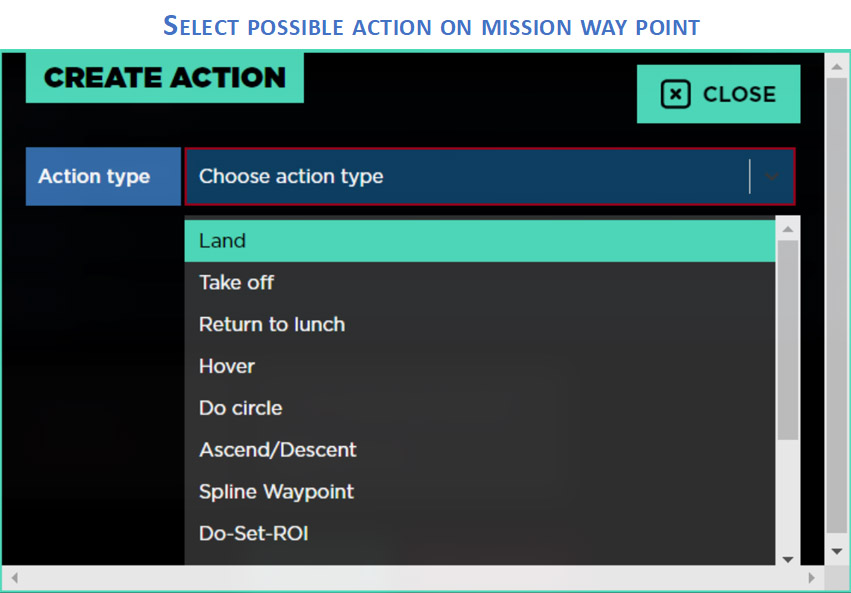Select Spline Waypoint option
Screen dimensions: 851x593
click(x=277, y=493)
